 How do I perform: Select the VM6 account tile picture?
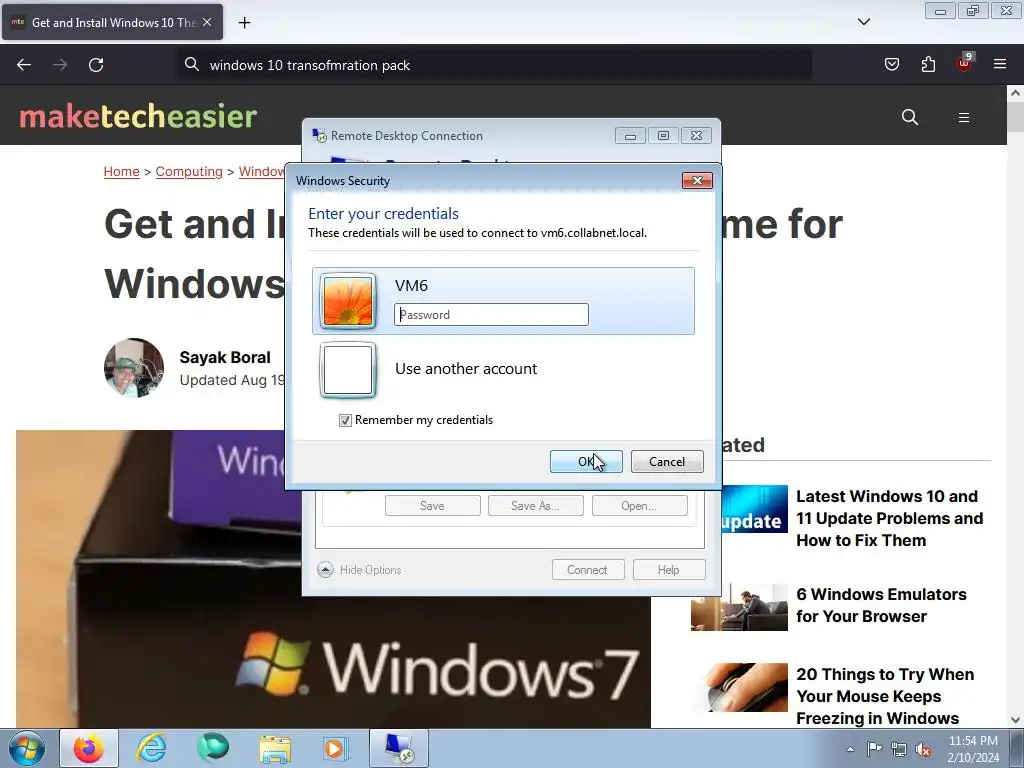[348, 300]
